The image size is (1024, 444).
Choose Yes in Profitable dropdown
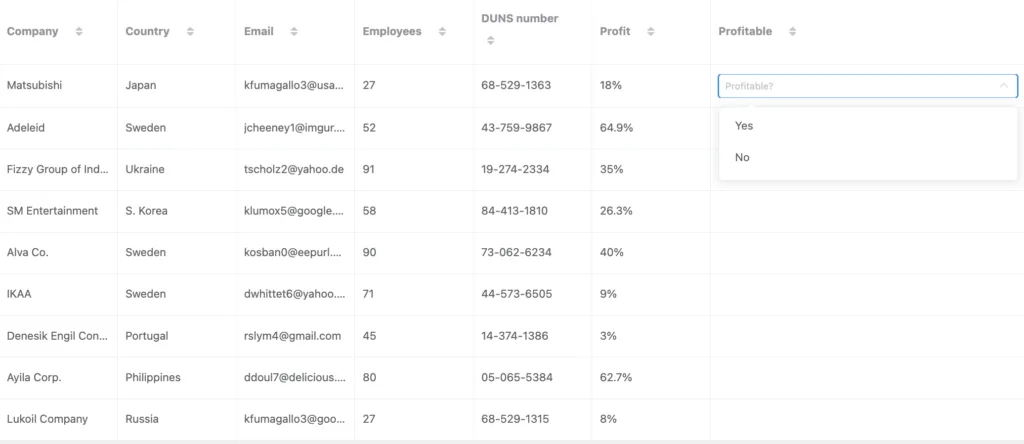pos(868,125)
